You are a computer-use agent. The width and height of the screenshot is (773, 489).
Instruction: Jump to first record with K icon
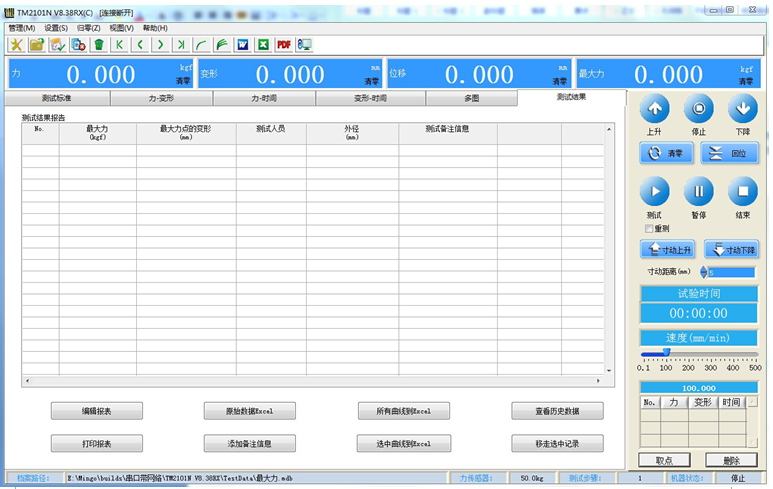(119, 45)
